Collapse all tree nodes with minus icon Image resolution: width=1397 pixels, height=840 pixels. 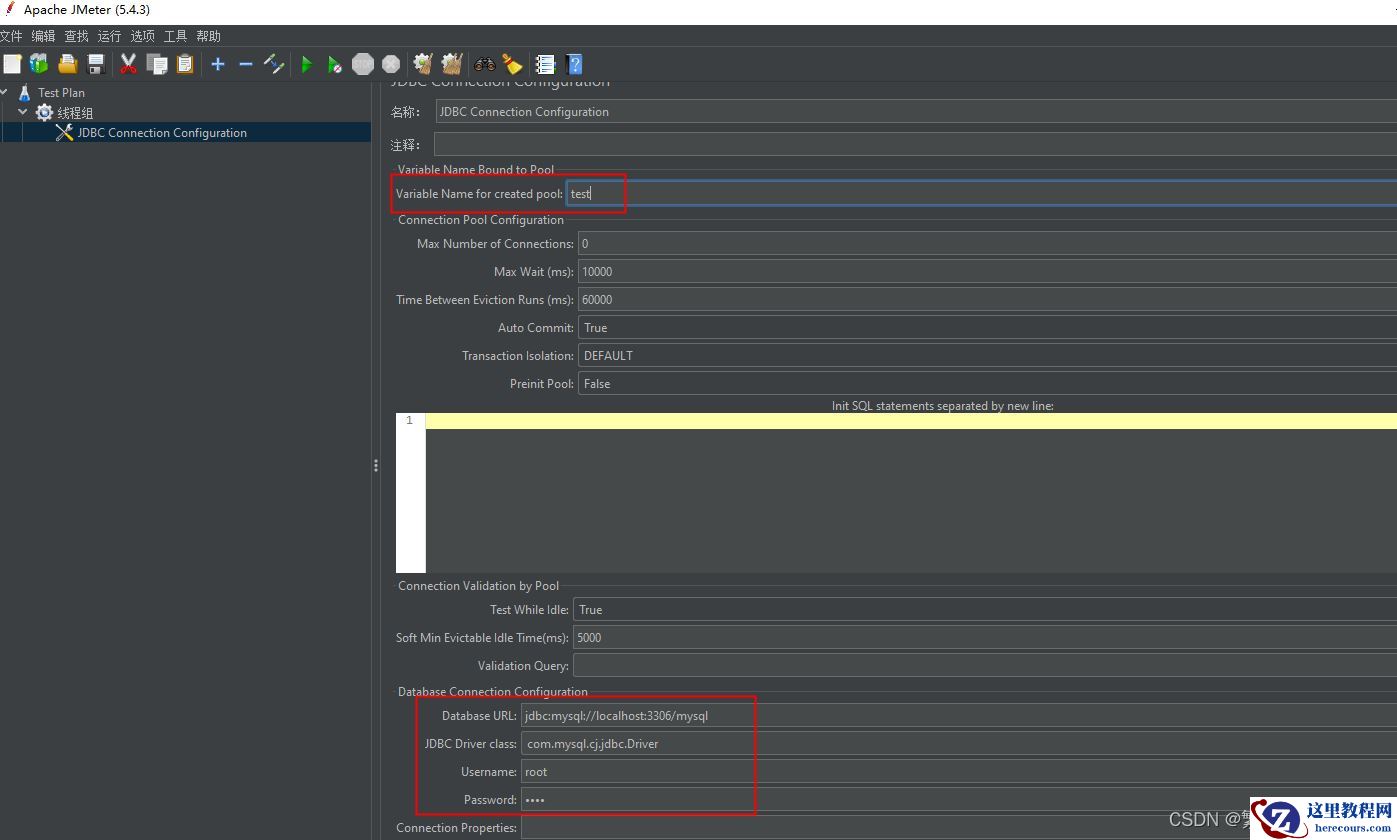246,64
